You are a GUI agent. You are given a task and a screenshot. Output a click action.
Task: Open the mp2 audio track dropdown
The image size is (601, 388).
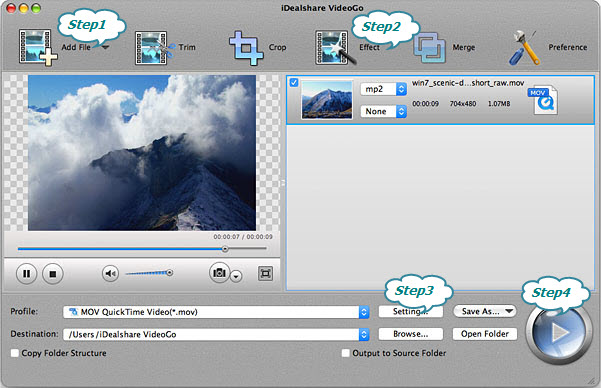click(x=383, y=89)
